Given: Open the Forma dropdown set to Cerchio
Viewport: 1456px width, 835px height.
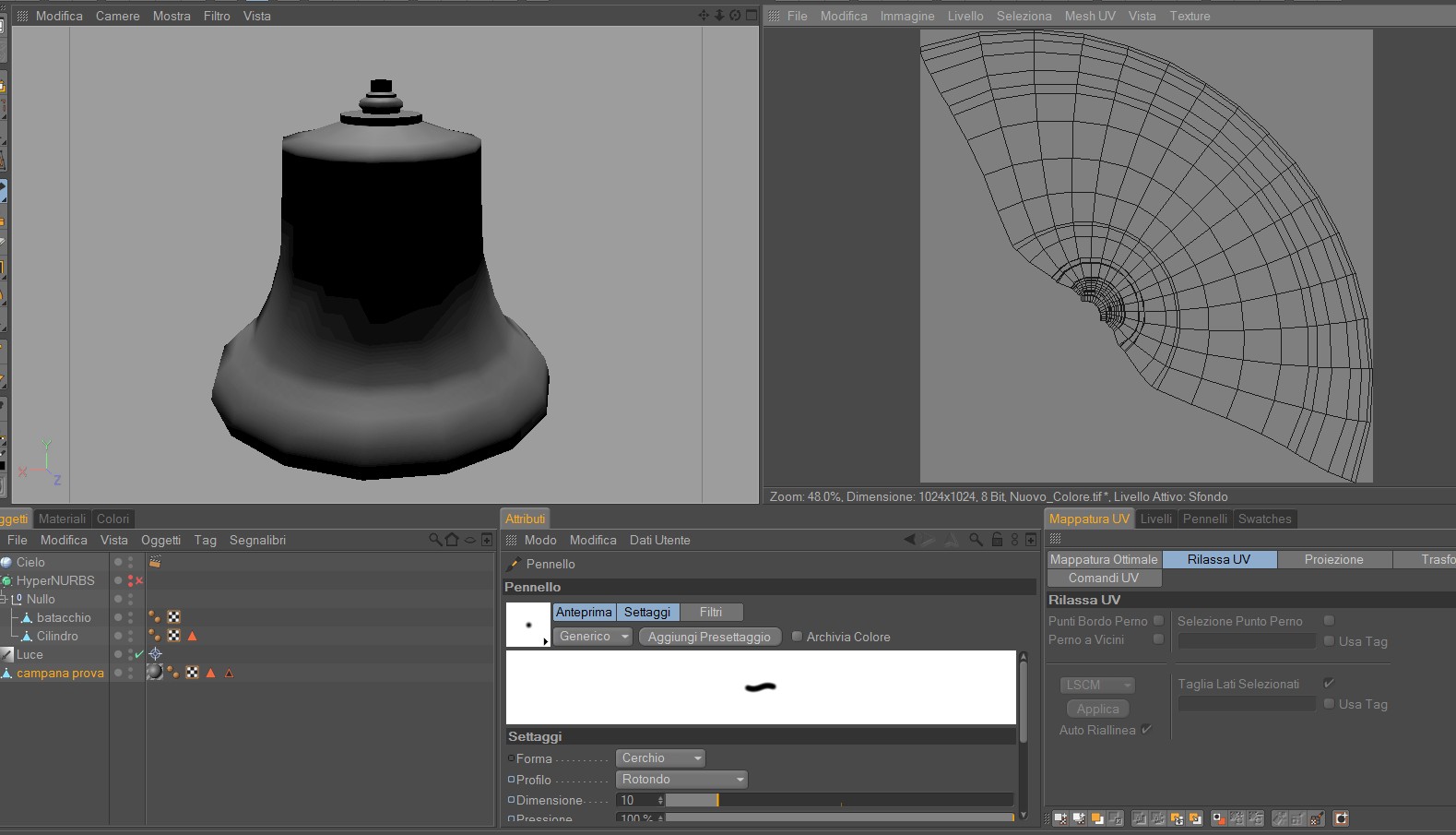Looking at the screenshot, I should click(660, 758).
